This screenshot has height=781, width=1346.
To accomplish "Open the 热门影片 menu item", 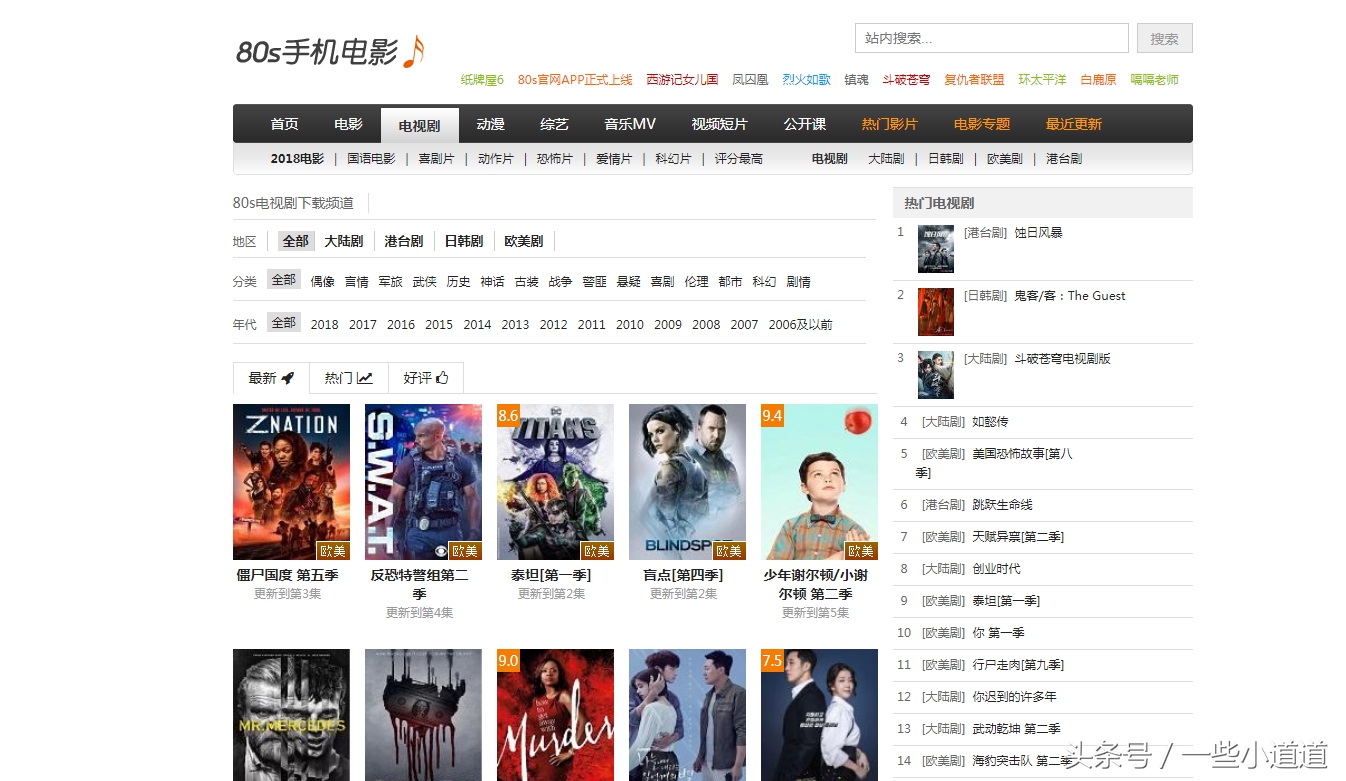I will (890, 124).
